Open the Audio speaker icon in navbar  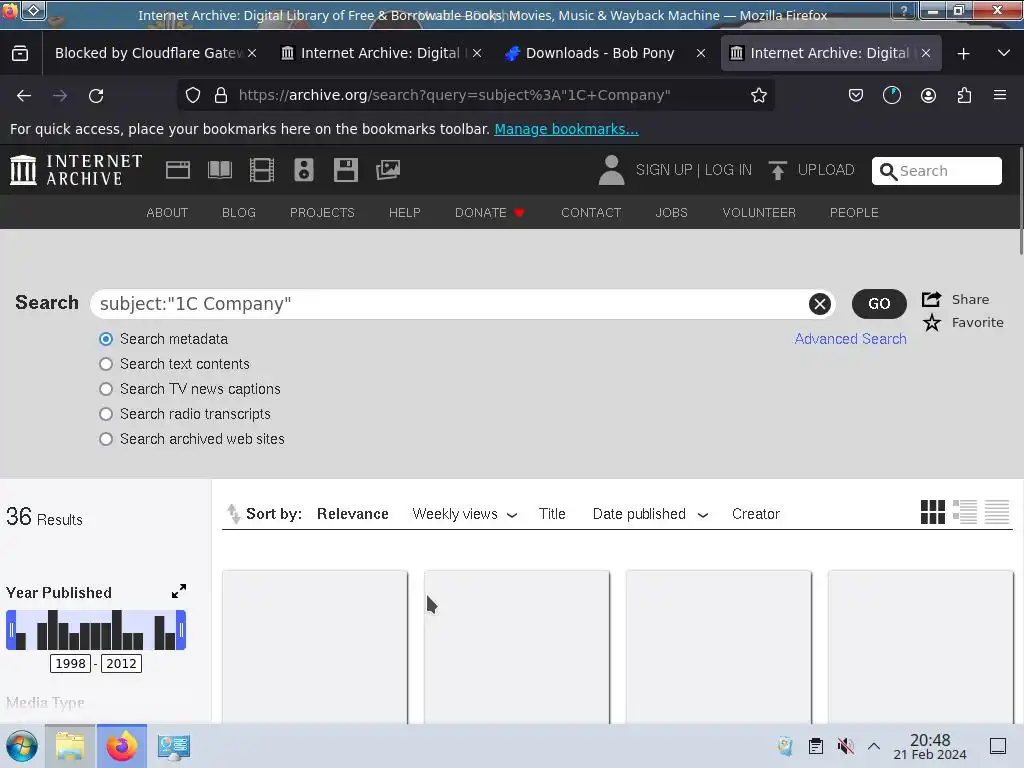(304, 170)
